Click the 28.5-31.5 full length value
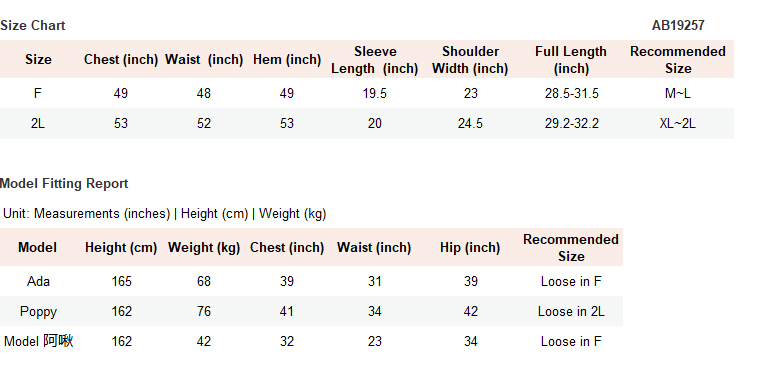 (572, 93)
